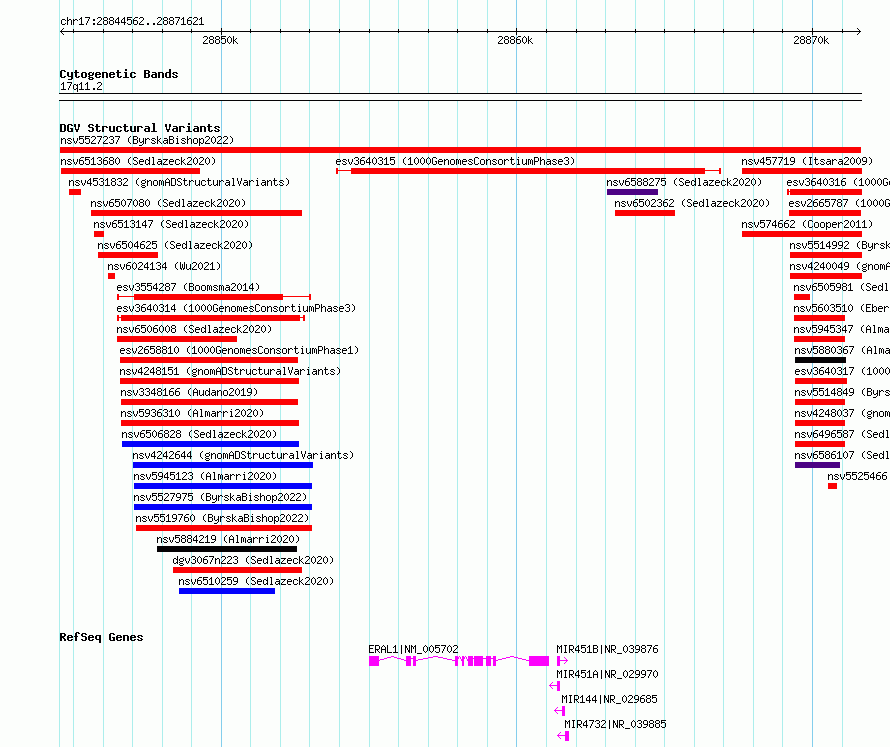Click the MIR4732 left-pointing arrow glyph
890x747 pixels.
click(x=563, y=736)
